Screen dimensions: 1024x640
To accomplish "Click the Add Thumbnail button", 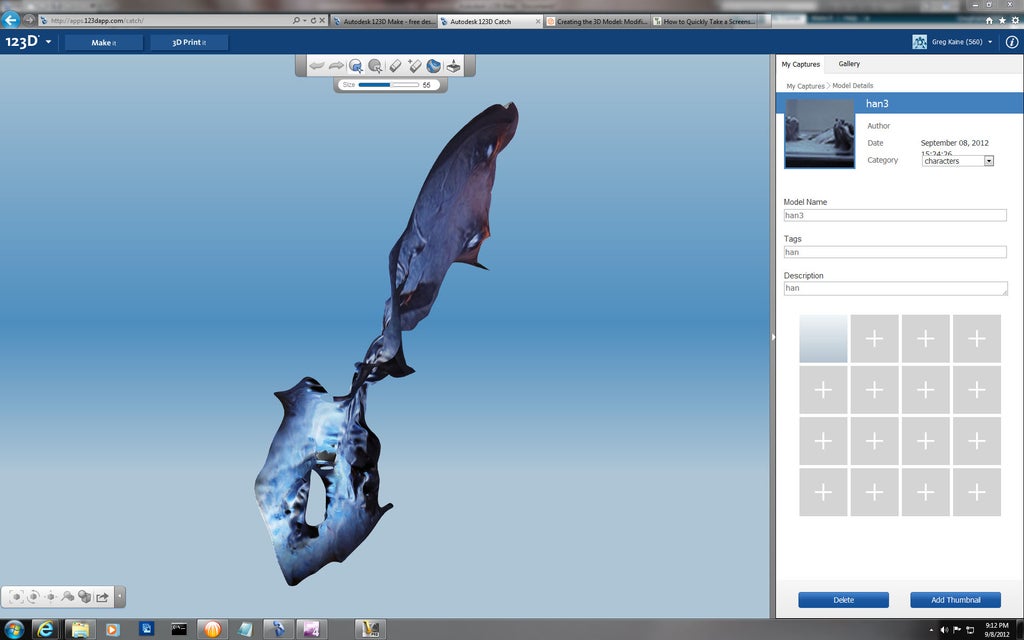I will tap(955, 600).
